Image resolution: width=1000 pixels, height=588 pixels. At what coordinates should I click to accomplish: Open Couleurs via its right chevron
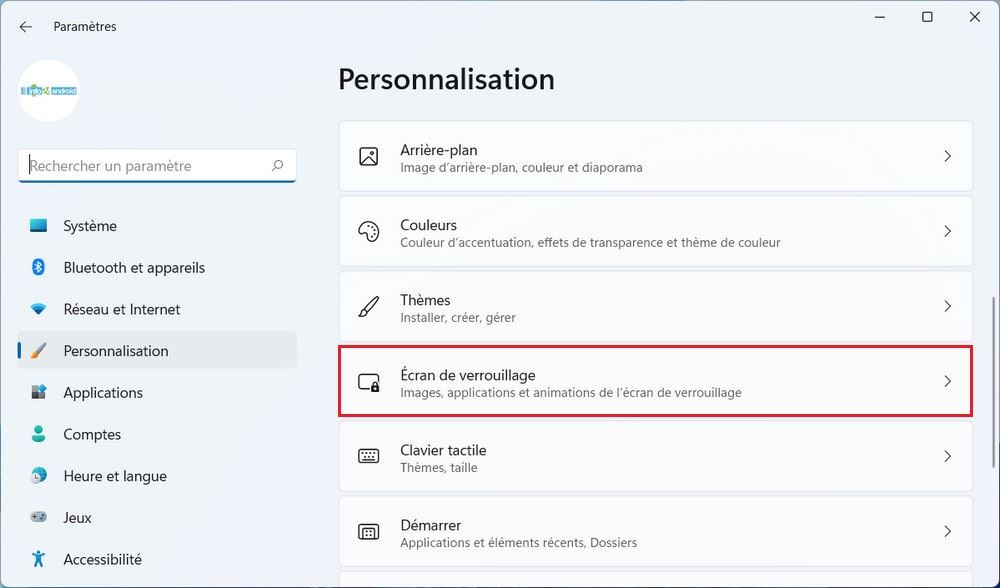pyautogui.click(x=947, y=232)
